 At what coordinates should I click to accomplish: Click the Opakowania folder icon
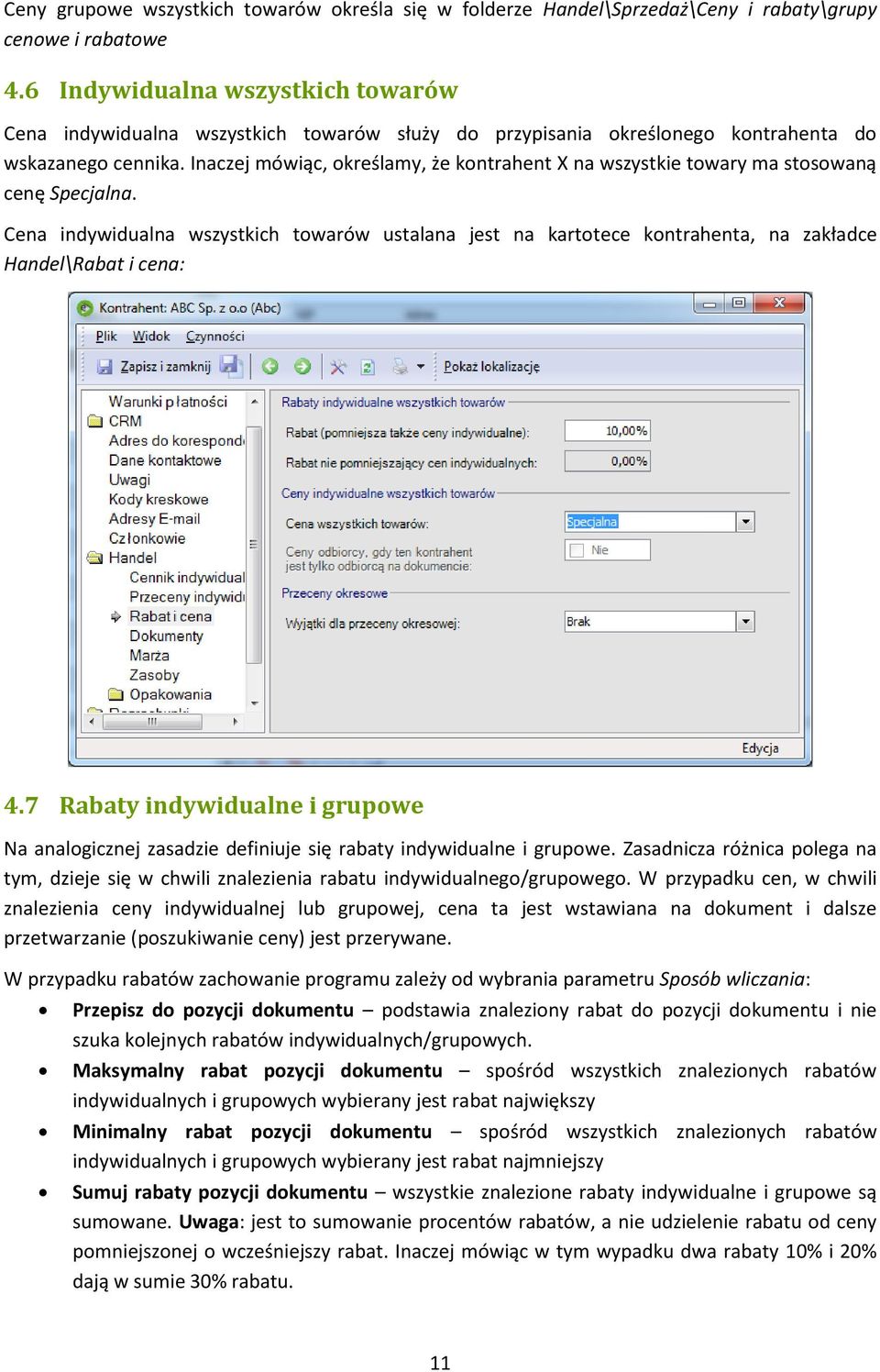(115, 694)
